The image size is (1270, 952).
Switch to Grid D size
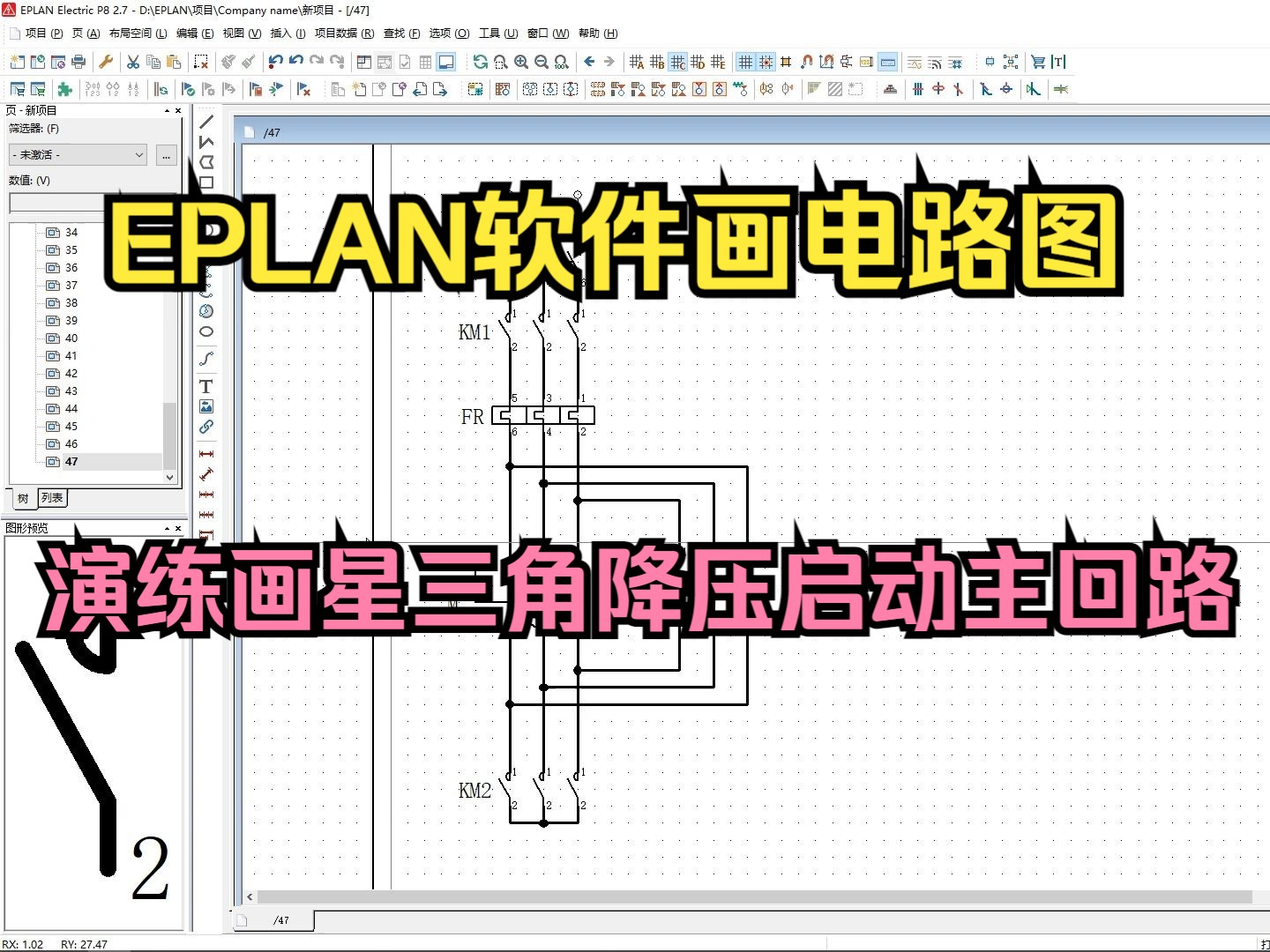point(698,62)
